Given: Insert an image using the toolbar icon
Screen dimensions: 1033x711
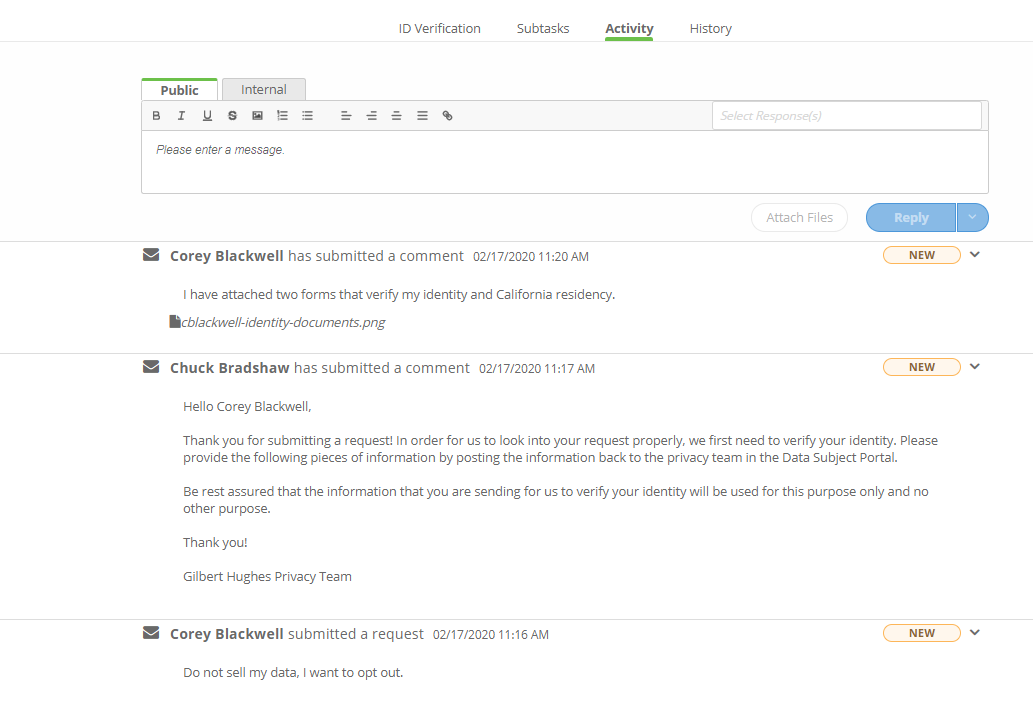Looking at the screenshot, I should 257,116.
